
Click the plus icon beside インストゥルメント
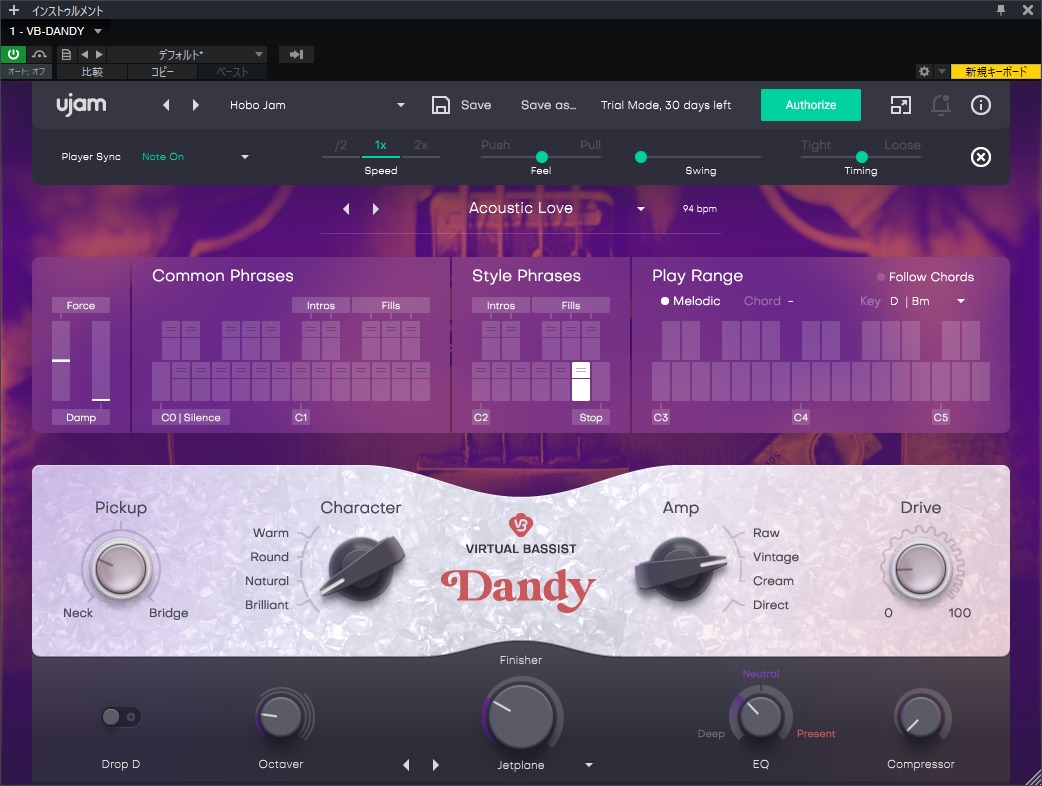coord(13,10)
